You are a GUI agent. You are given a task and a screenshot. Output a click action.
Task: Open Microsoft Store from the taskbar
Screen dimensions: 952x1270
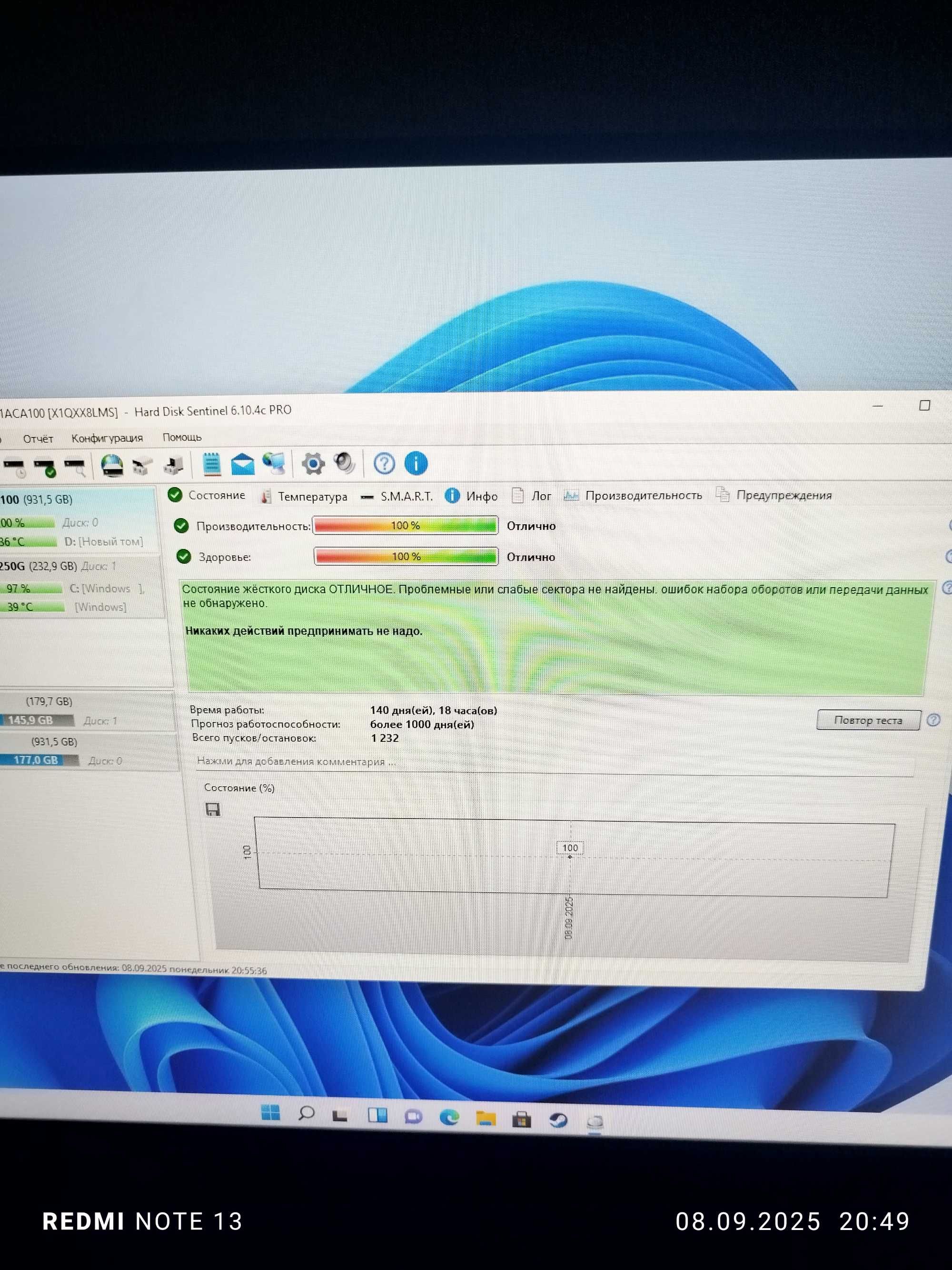(x=522, y=1119)
